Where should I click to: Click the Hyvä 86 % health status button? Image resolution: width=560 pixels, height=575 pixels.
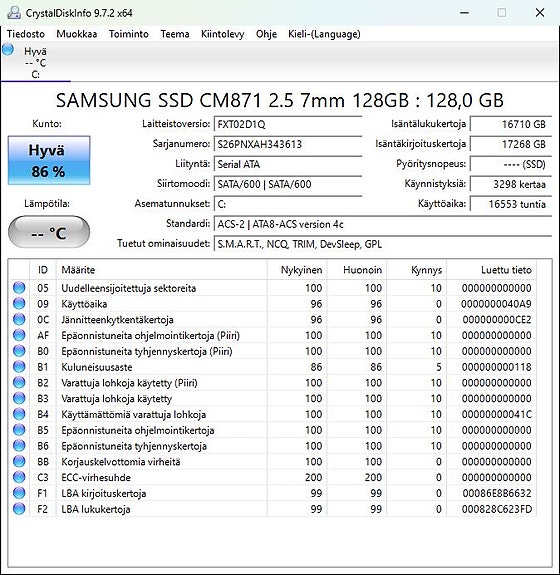pos(49,160)
